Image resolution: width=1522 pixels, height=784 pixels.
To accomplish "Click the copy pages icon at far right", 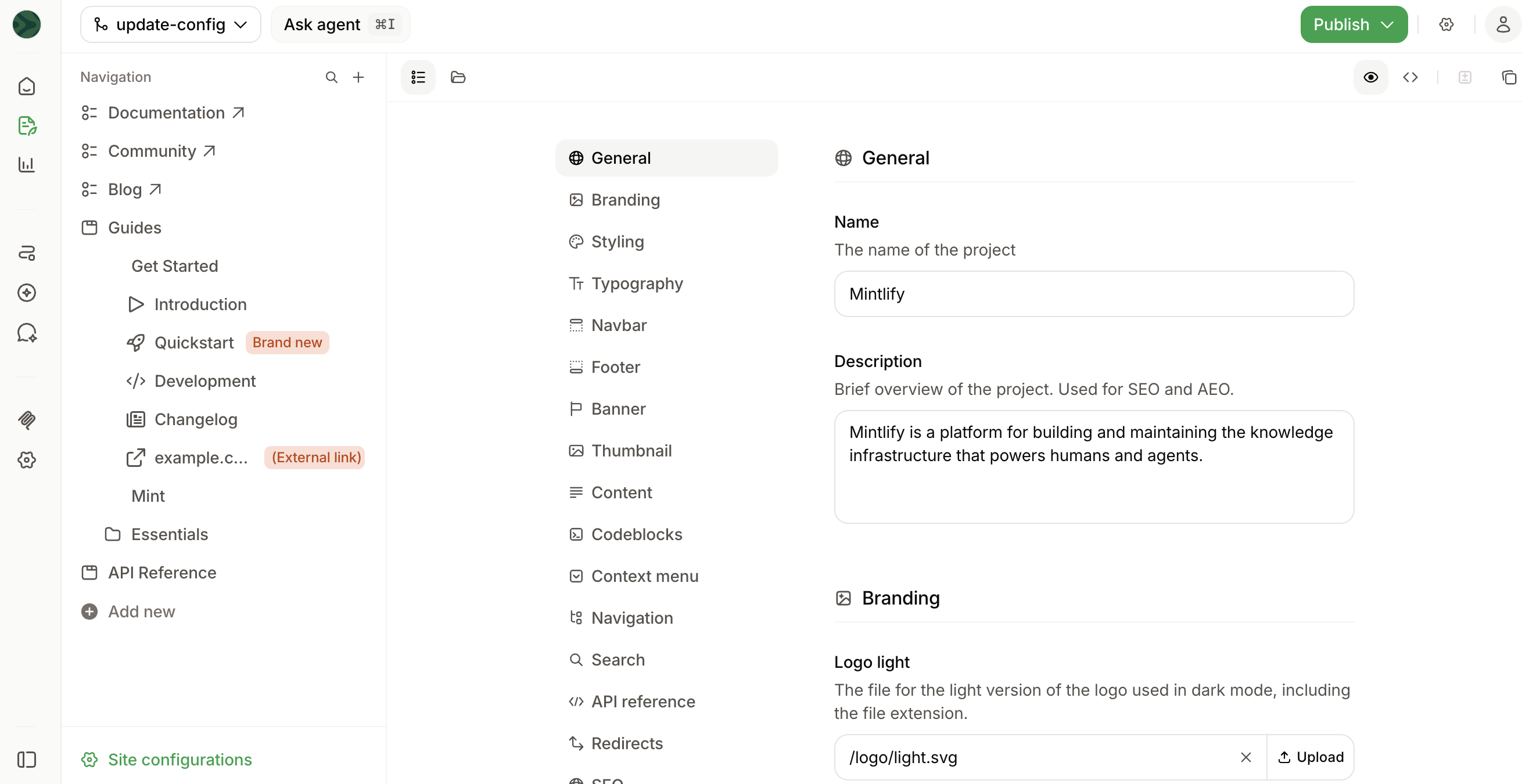I will (1509, 77).
